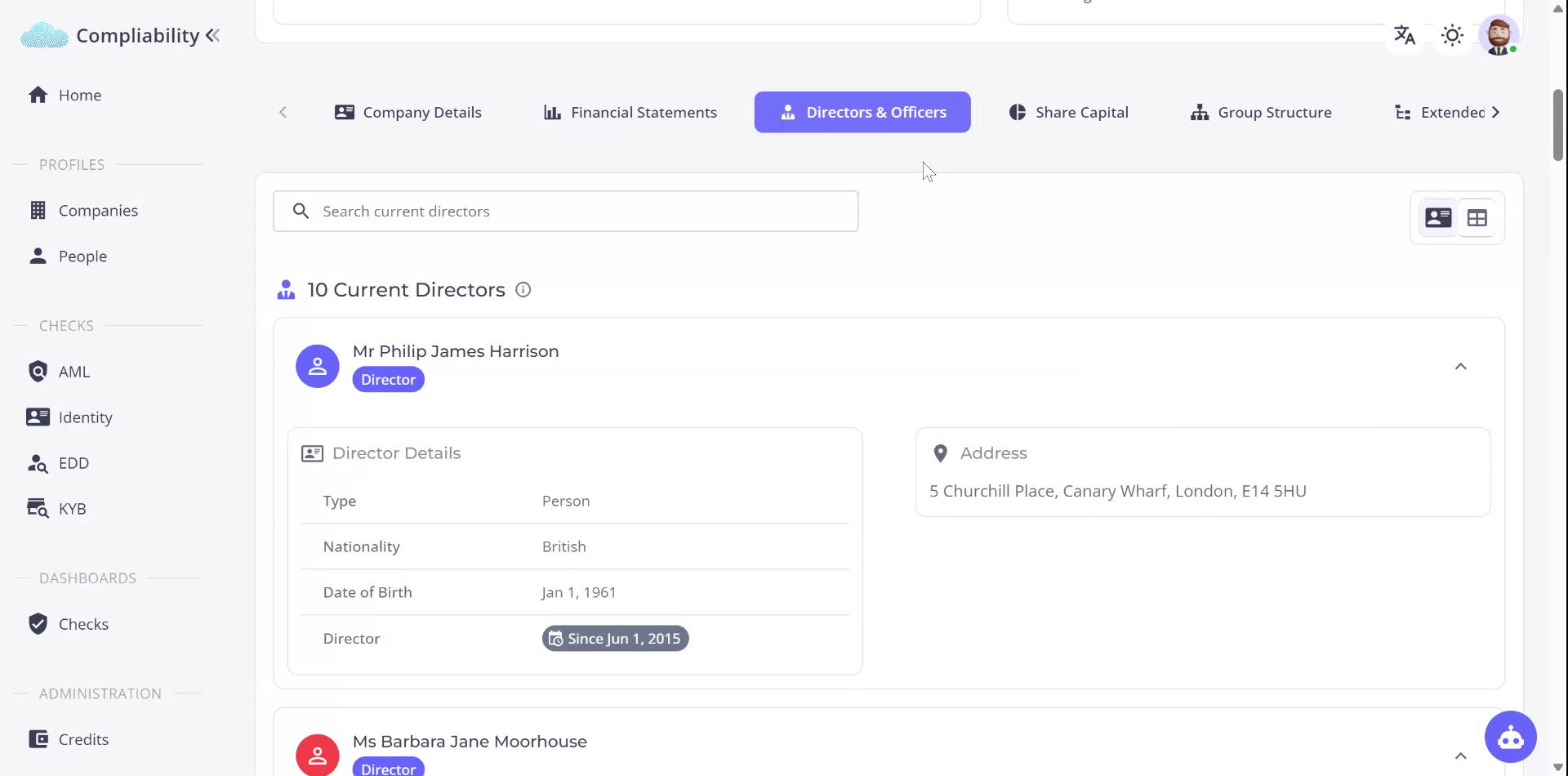Image resolution: width=1568 pixels, height=776 pixels.
Task: Switch to Financial Statements tab
Action: (630, 113)
